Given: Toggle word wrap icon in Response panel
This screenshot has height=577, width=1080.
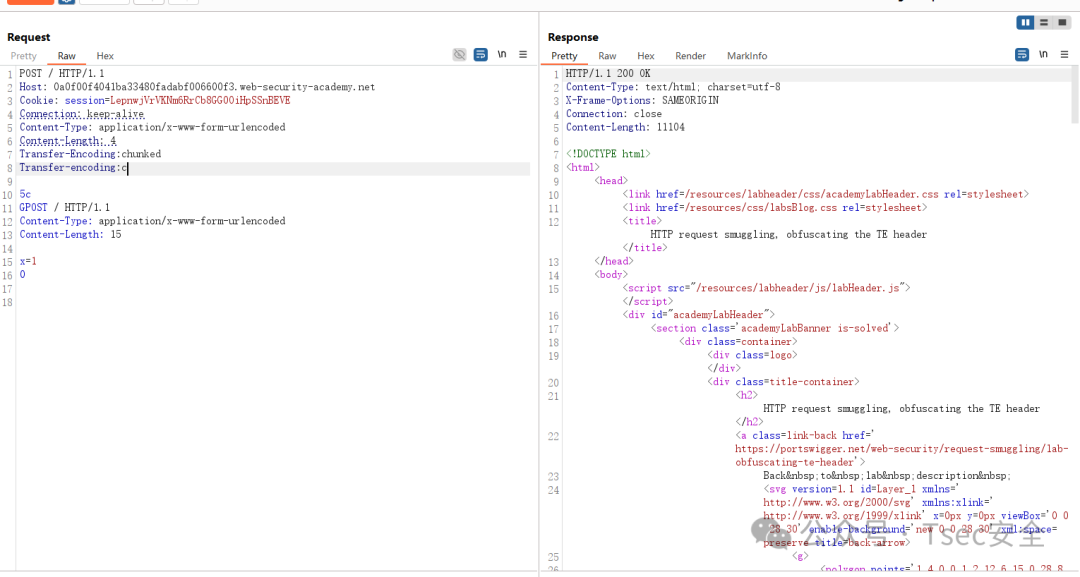Looking at the screenshot, I should click(1022, 54).
